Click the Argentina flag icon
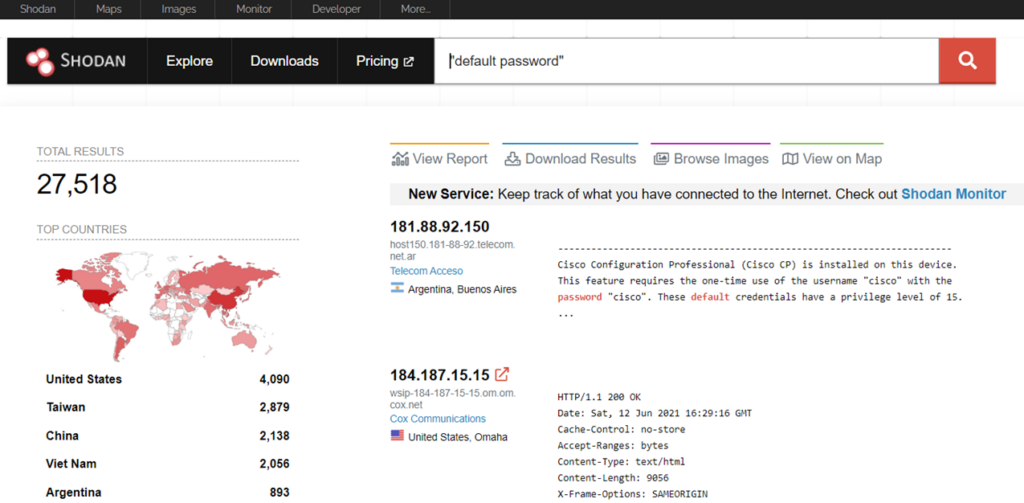1024x503 pixels. pyautogui.click(x=397, y=288)
